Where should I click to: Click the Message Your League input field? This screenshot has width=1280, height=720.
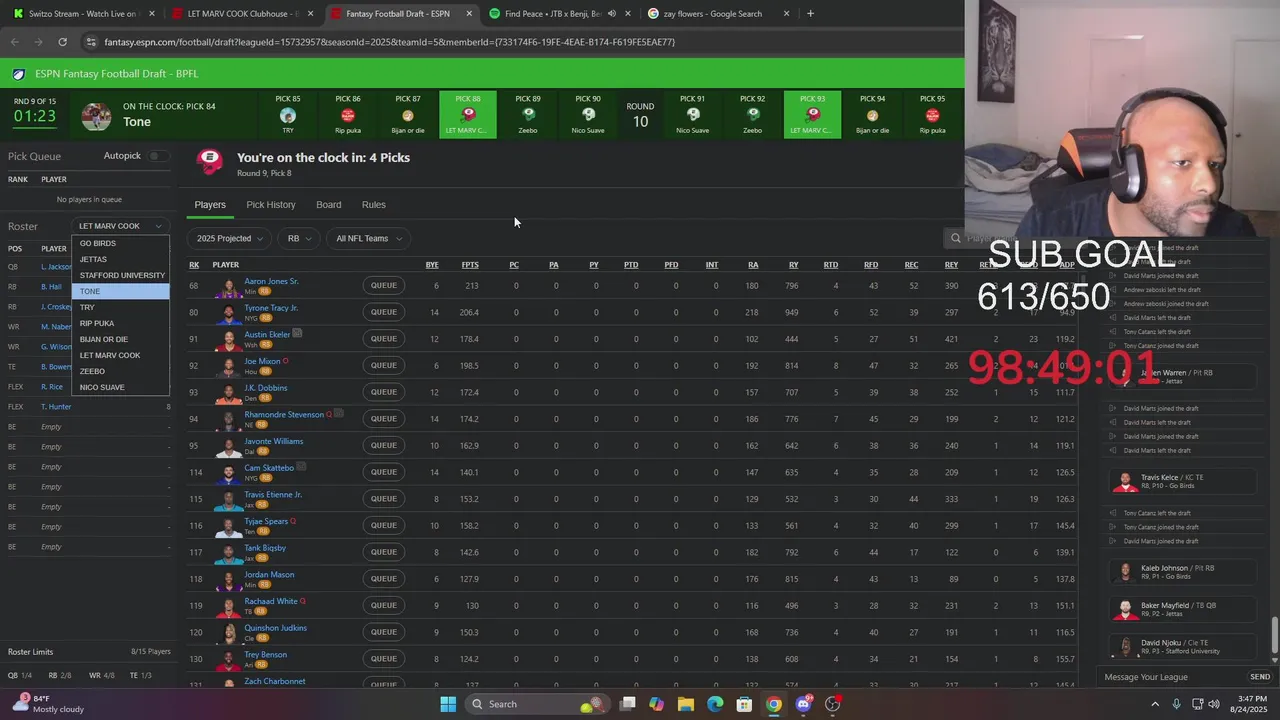pyautogui.click(x=1172, y=677)
